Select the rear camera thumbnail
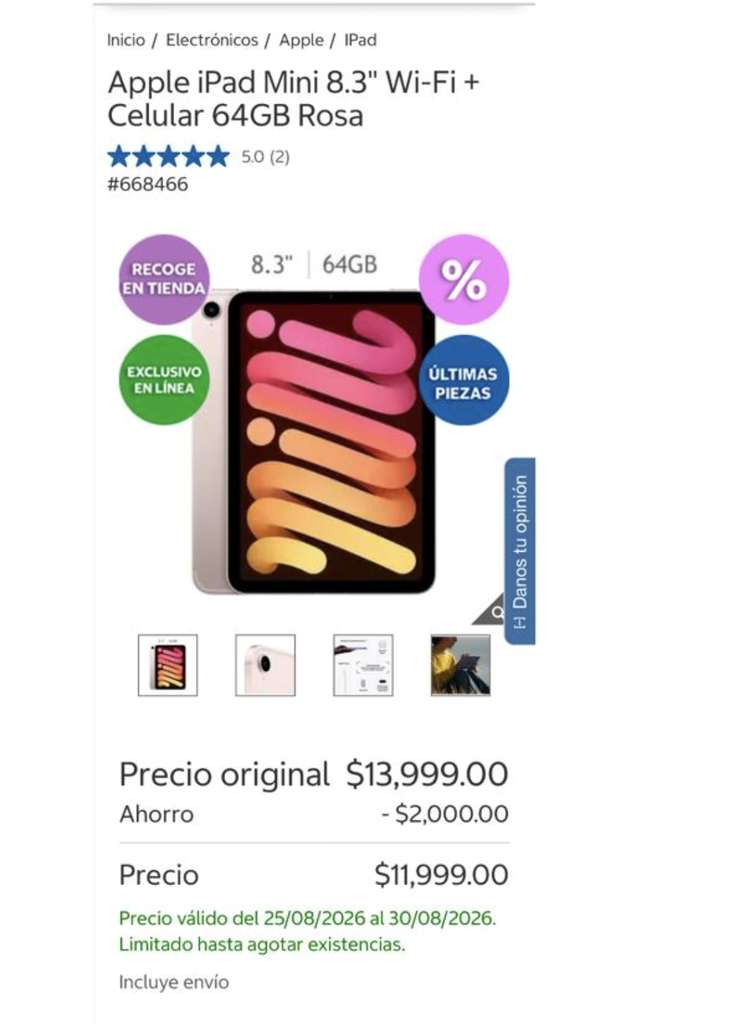Screen dimensions: 734x1024 click(x=265, y=665)
